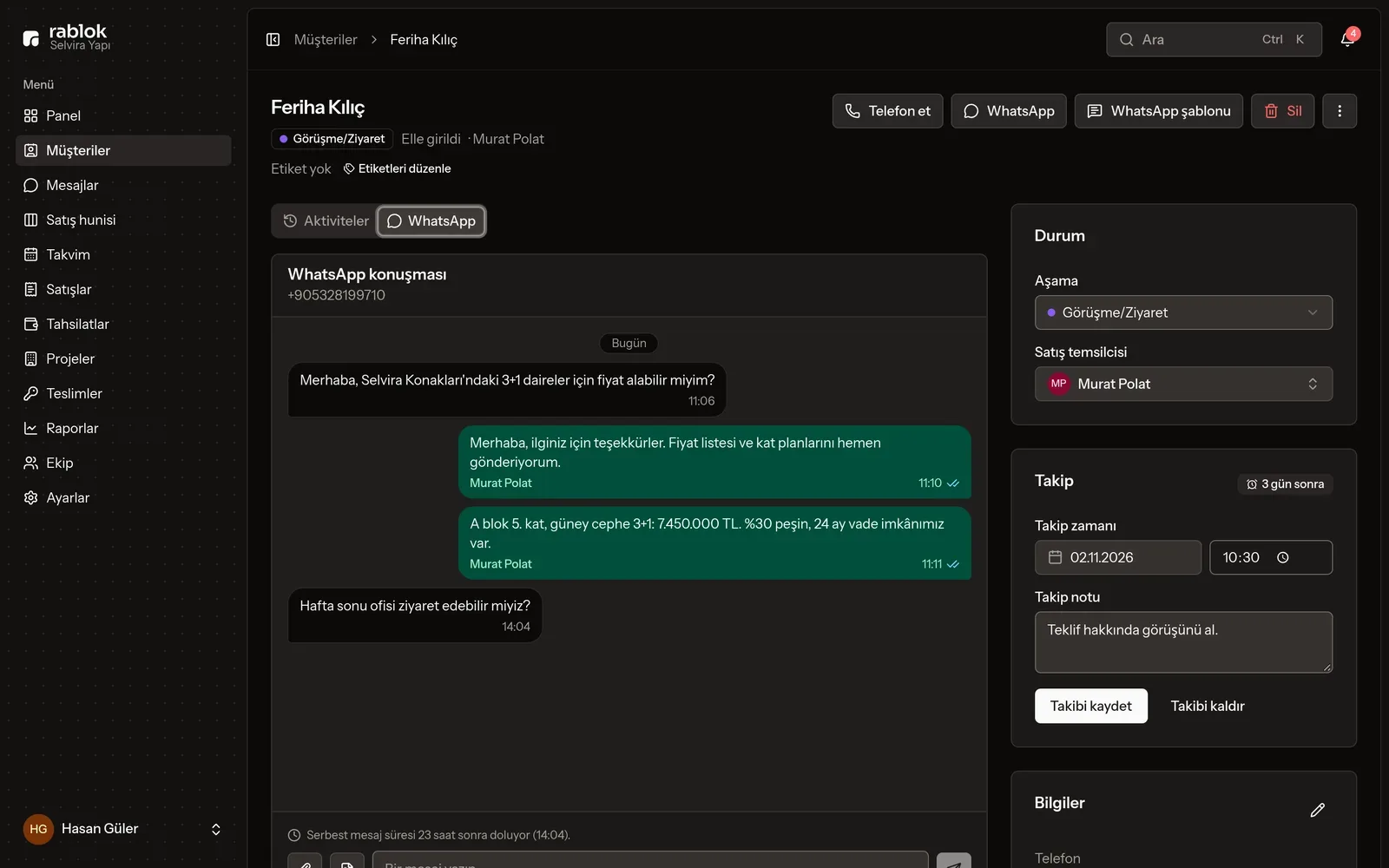Switch to the Aktiviteler tab
Screen dimensions: 1389x868
pos(326,221)
